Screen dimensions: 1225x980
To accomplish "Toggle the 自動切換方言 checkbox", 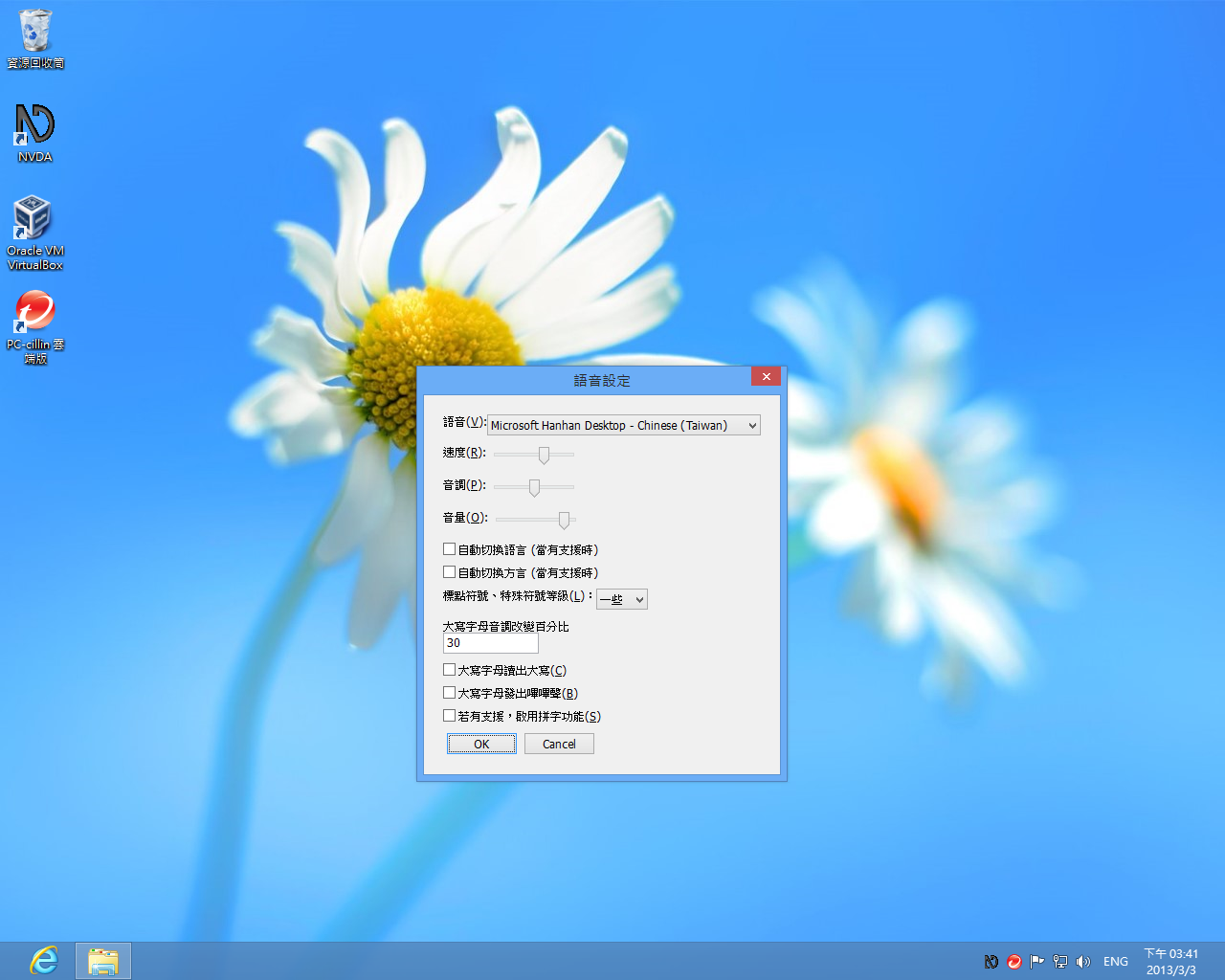I will coord(450,572).
